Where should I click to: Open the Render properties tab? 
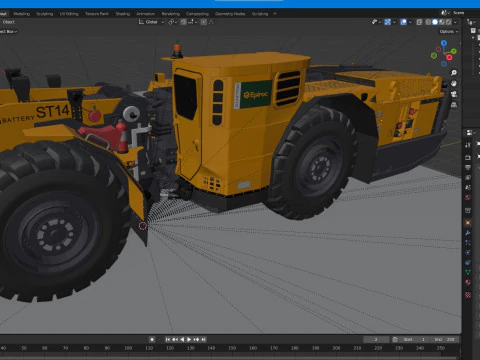pos(468,157)
